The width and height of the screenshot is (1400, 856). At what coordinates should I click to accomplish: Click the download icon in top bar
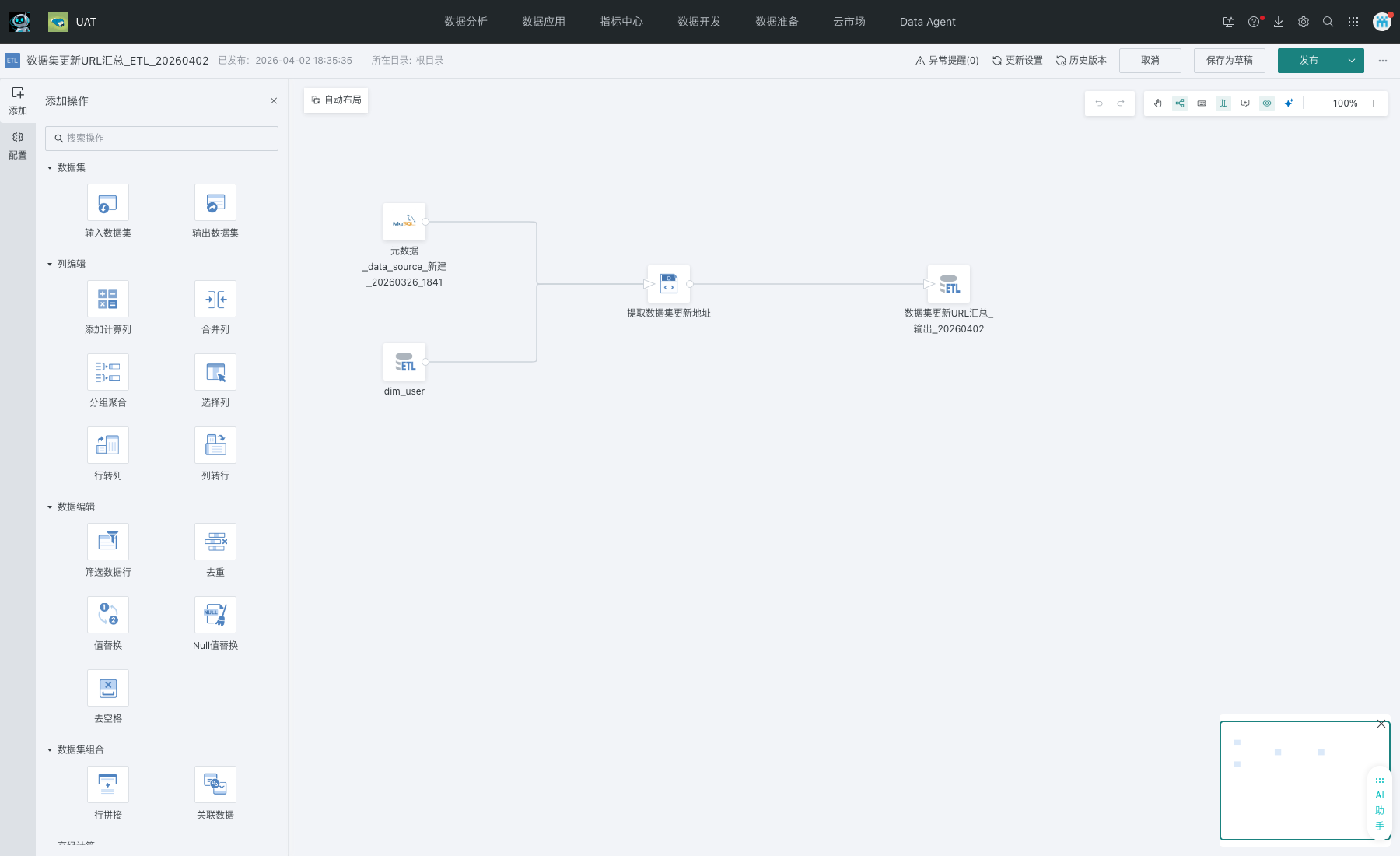[1279, 22]
